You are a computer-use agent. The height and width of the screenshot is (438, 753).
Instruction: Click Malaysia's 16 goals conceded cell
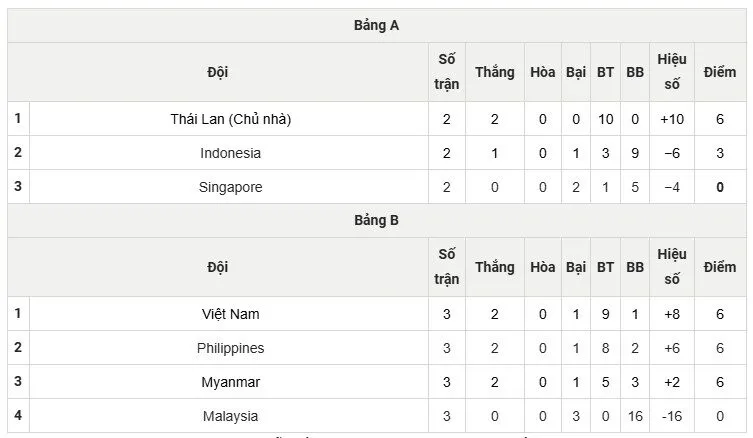coord(635,416)
